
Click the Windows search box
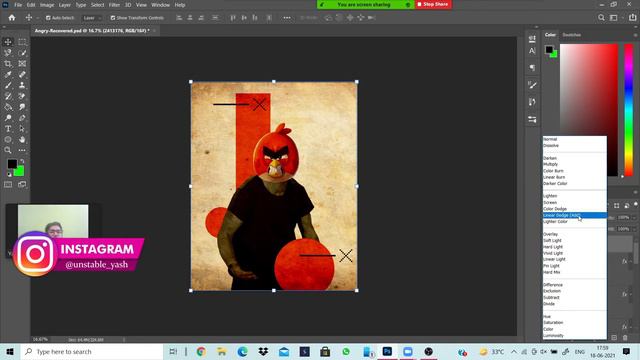92,351
